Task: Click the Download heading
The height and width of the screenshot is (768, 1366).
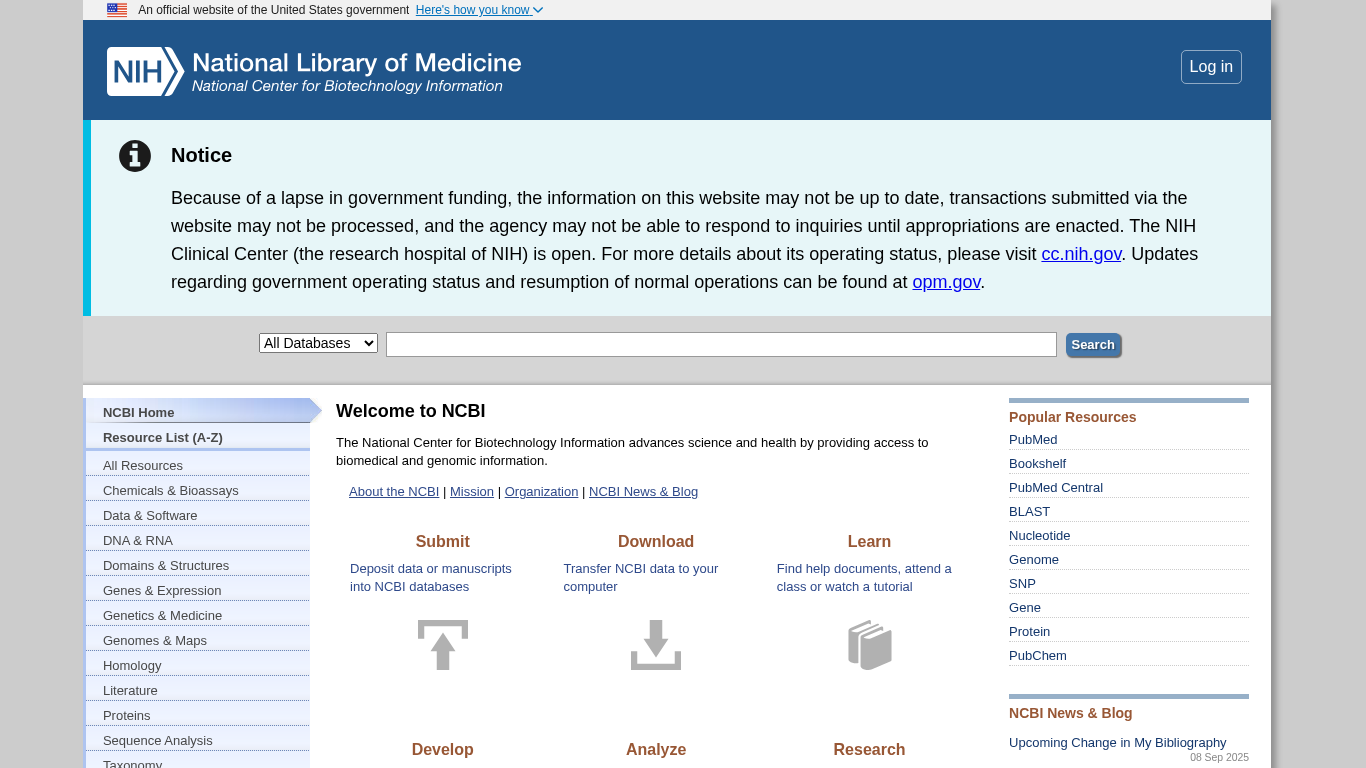Action: 656,541
